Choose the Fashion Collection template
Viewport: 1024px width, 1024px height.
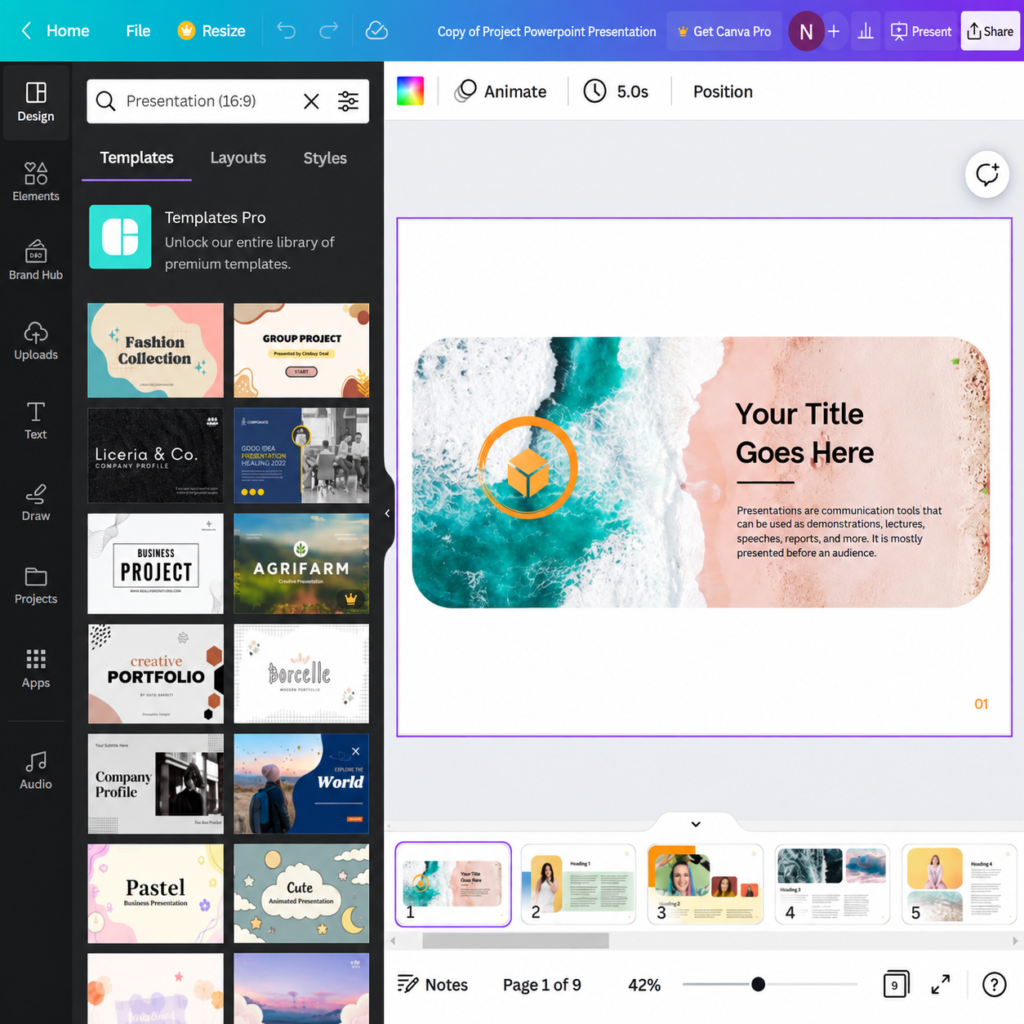155,350
